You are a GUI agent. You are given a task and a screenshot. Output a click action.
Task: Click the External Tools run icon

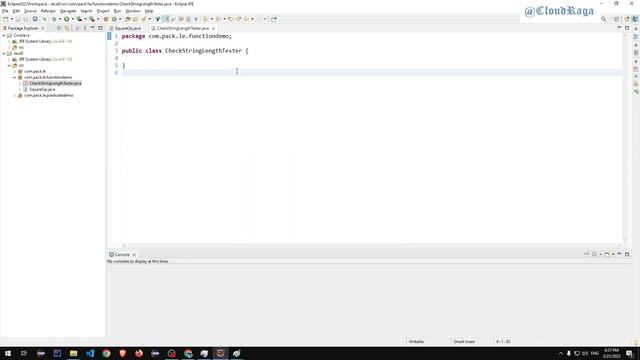tap(92, 19)
